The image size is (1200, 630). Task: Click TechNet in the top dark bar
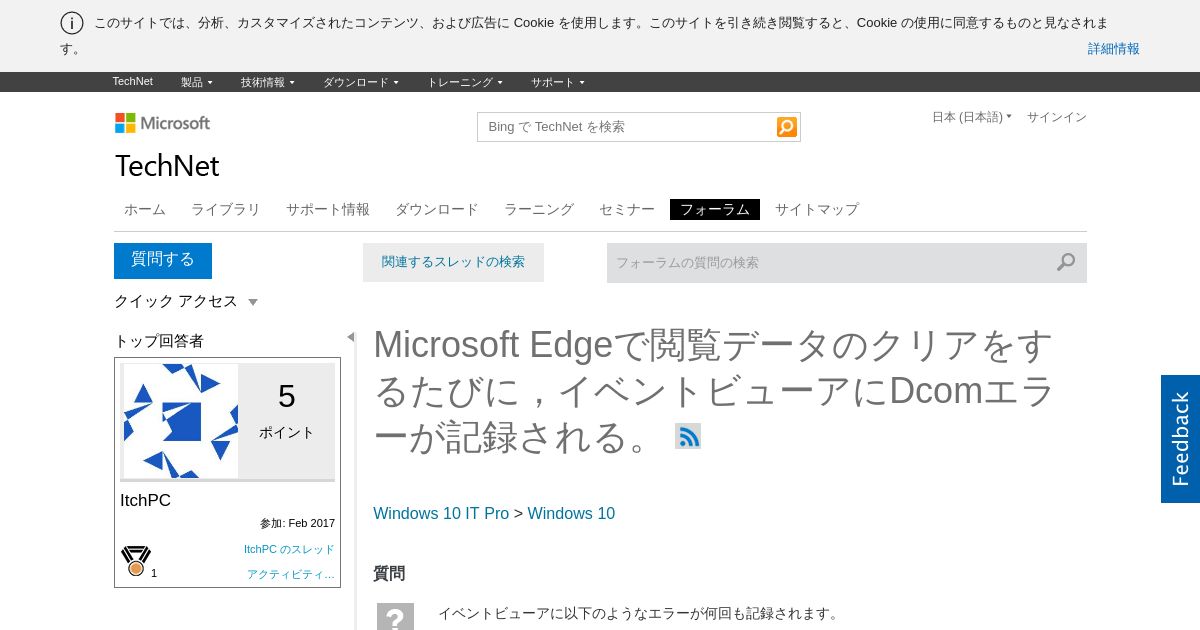pyautogui.click(x=133, y=82)
